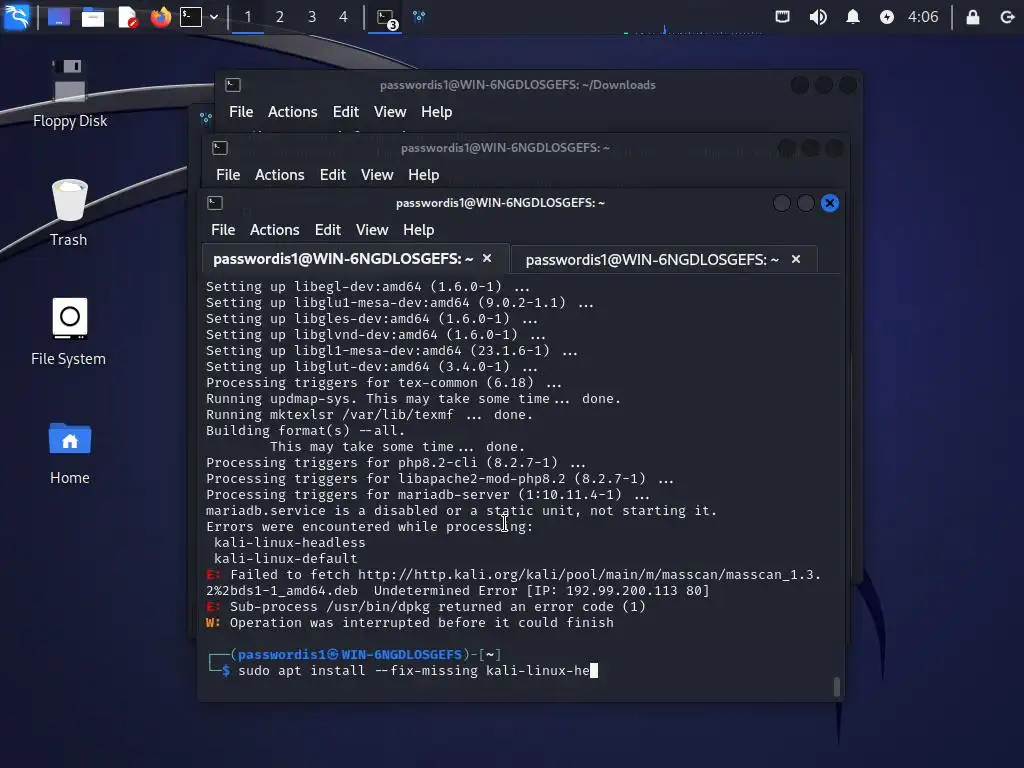Maximize the front terminal window
The height and width of the screenshot is (768, 1024).
(x=805, y=203)
